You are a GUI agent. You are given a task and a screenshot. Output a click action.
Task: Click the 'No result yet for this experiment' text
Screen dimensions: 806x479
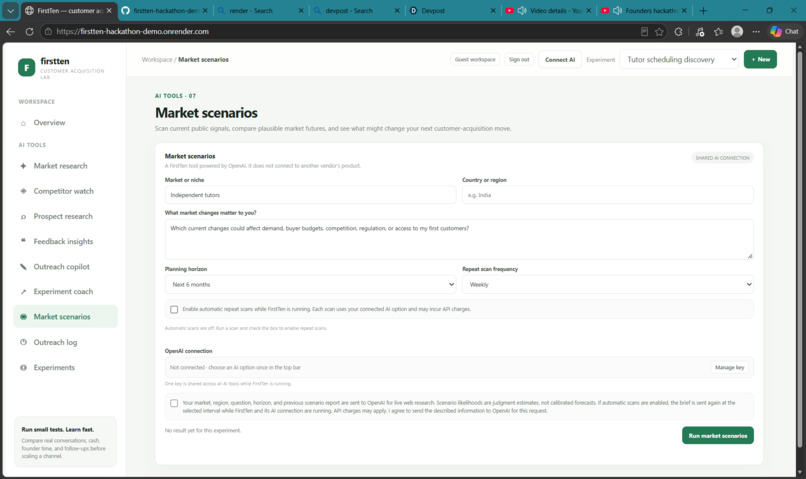[203, 431]
